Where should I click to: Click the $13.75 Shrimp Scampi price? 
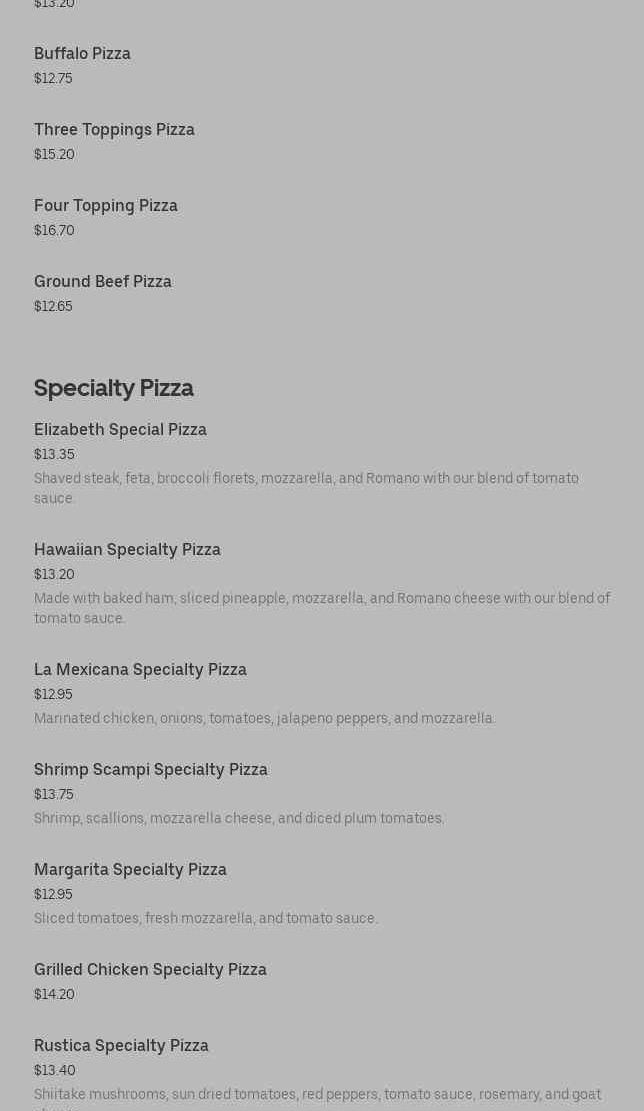[54, 794]
